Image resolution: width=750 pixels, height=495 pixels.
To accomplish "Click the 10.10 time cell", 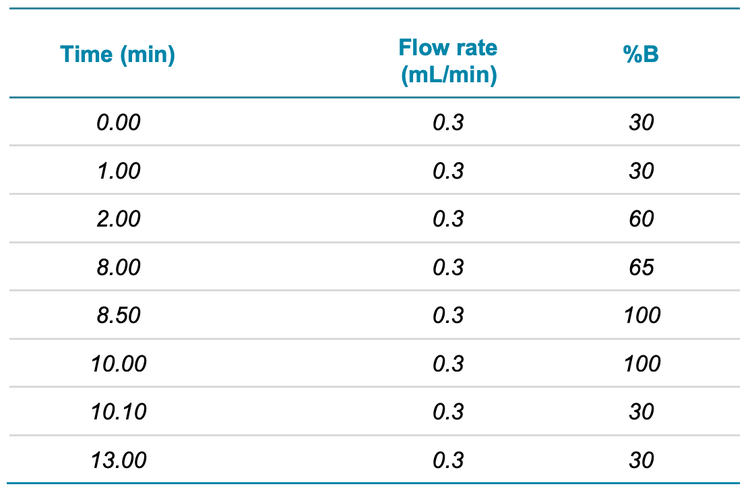I will tap(118, 412).
